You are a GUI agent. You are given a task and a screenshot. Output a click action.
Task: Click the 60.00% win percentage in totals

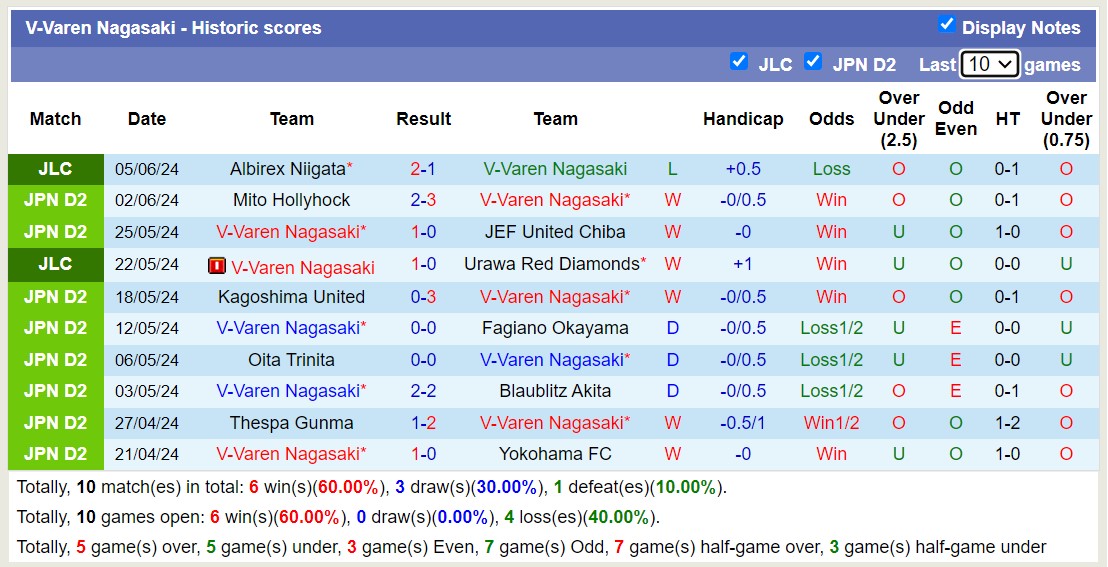(x=348, y=487)
